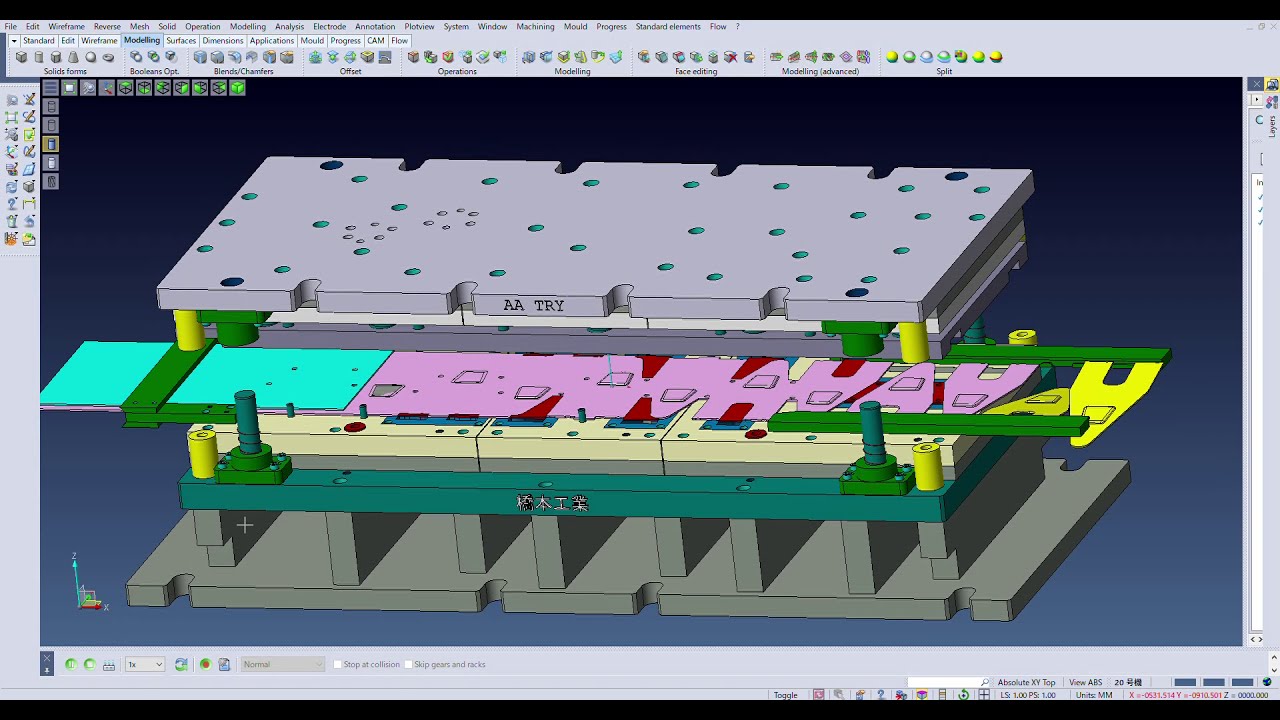Viewport: 1280px width, 720px height.
Task: Open the Plotview menu
Action: (x=419, y=27)
